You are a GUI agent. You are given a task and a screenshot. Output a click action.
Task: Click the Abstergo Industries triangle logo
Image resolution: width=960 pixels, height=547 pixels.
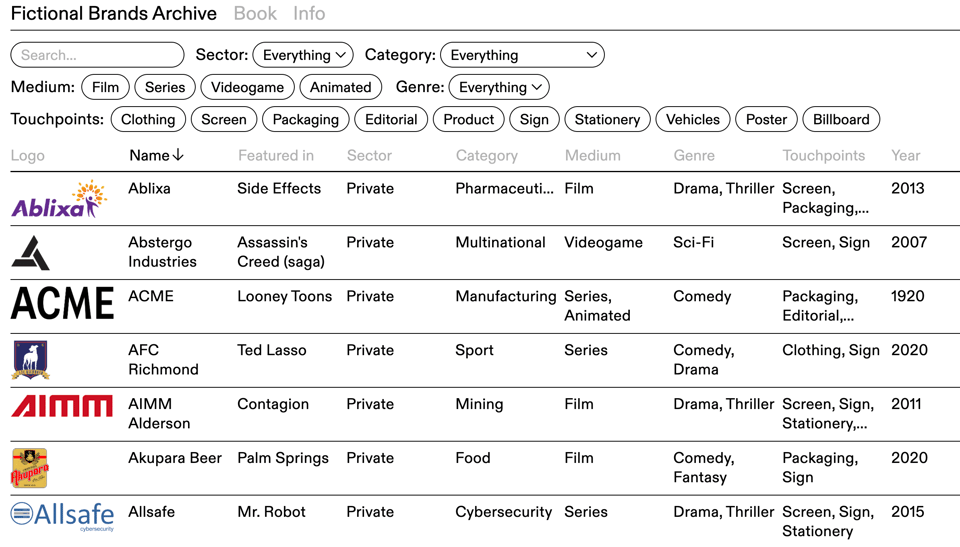pos(30,253)
